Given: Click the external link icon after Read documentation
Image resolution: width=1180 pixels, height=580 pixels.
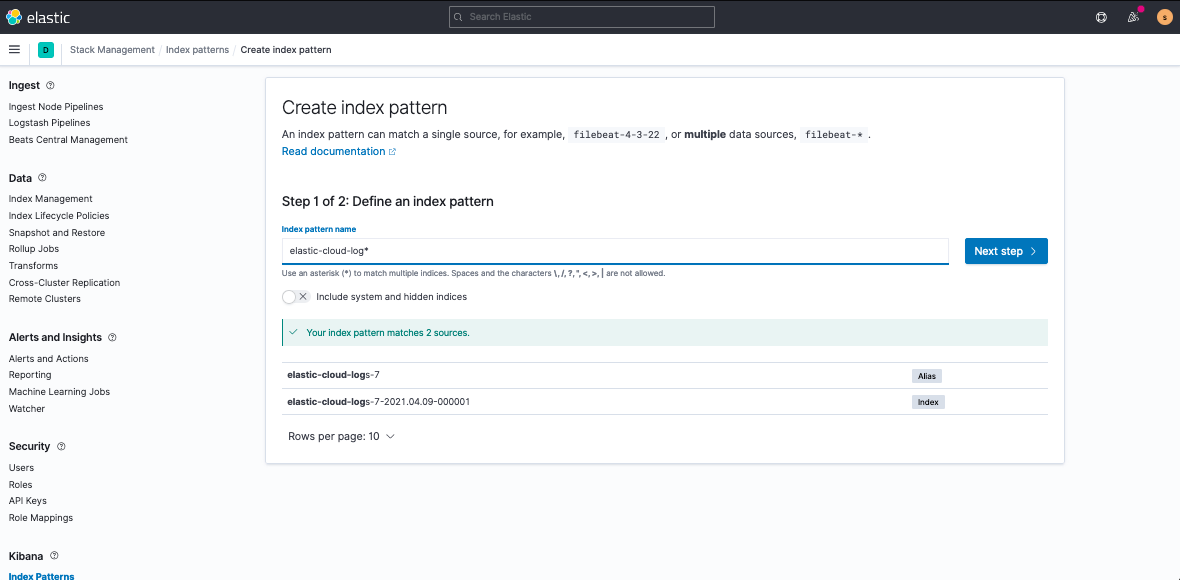Looking at the screenshot, I should (x=392, y=152).
